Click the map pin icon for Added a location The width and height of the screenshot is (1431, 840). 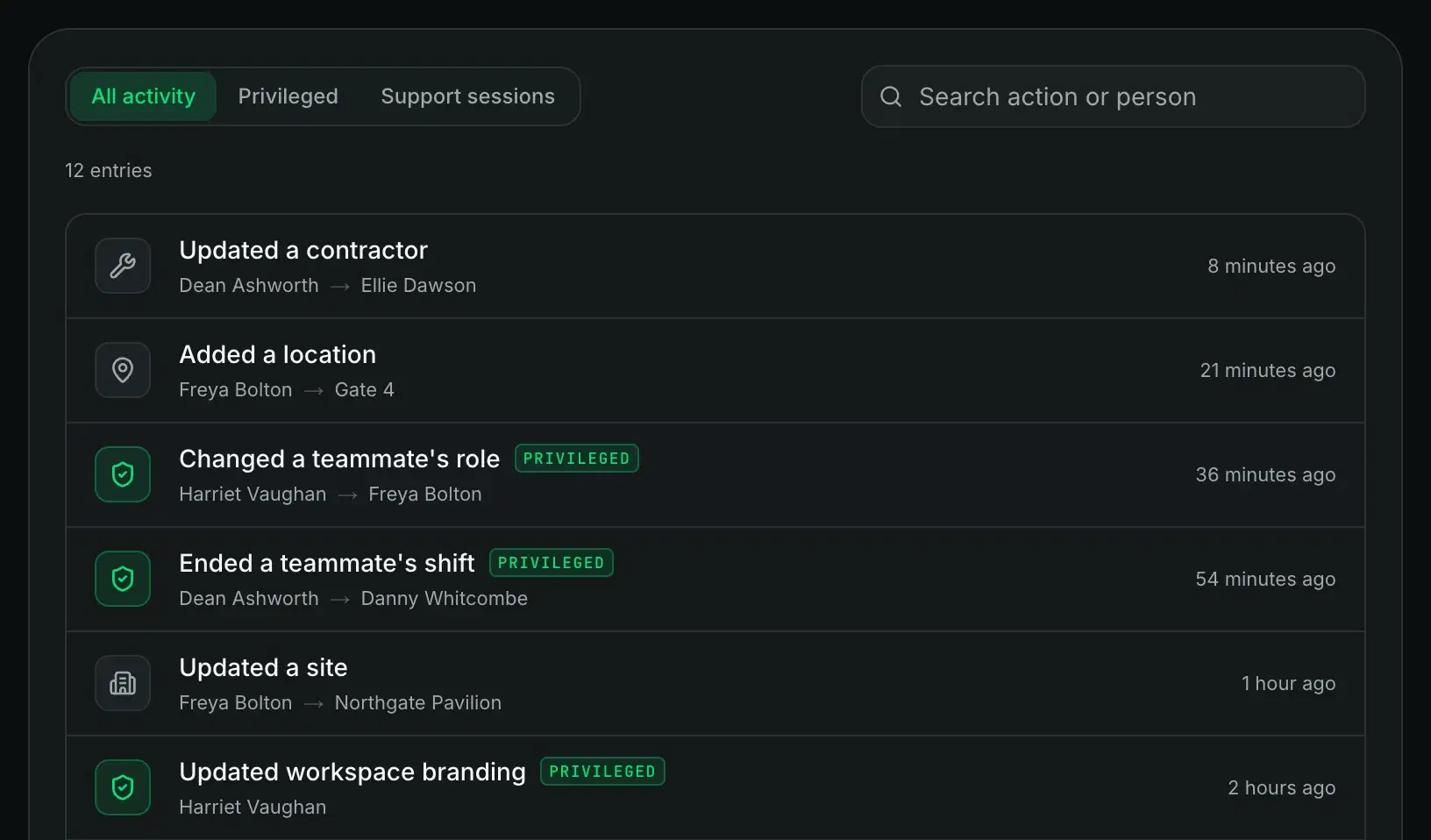click(x=123, y=370)
